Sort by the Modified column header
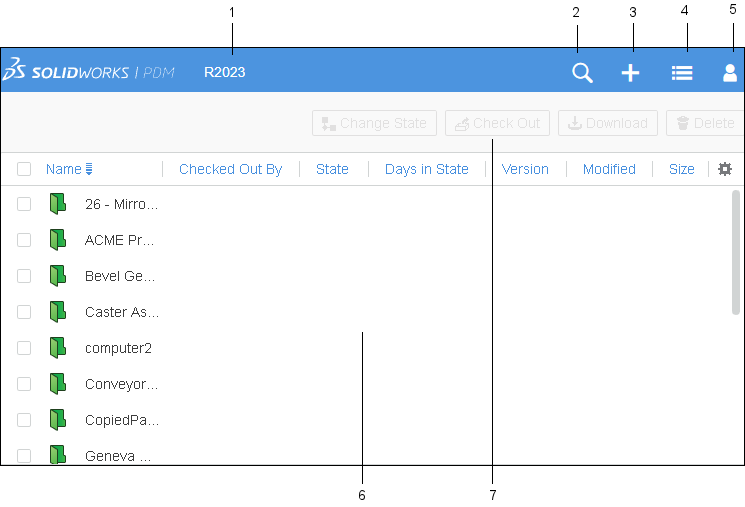This screenshot has height=507, width=745. [x=609, y=169]
